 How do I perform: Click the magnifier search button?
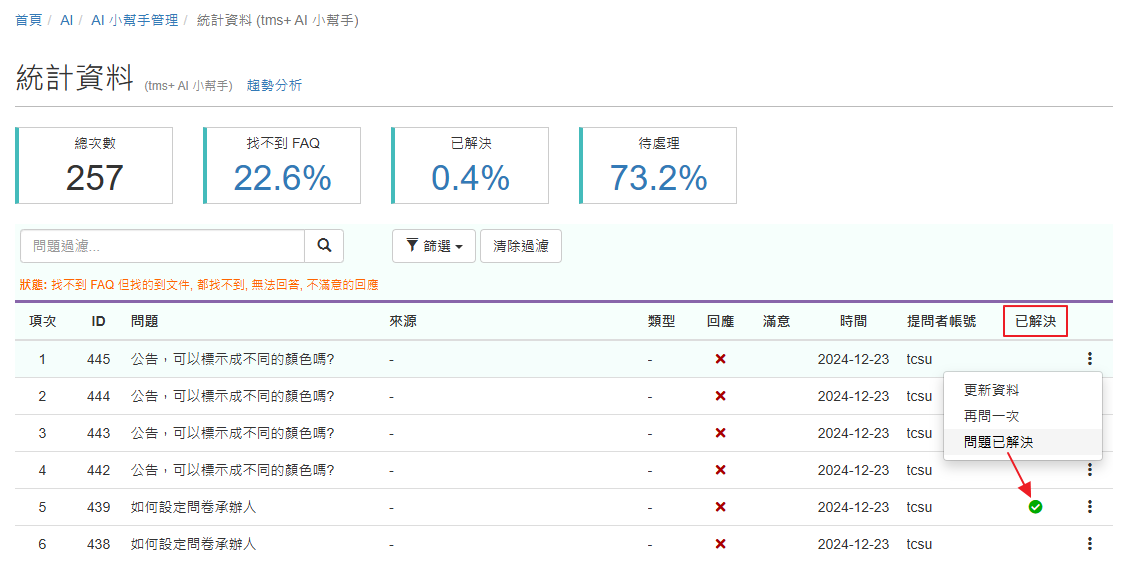pos(324,246)
